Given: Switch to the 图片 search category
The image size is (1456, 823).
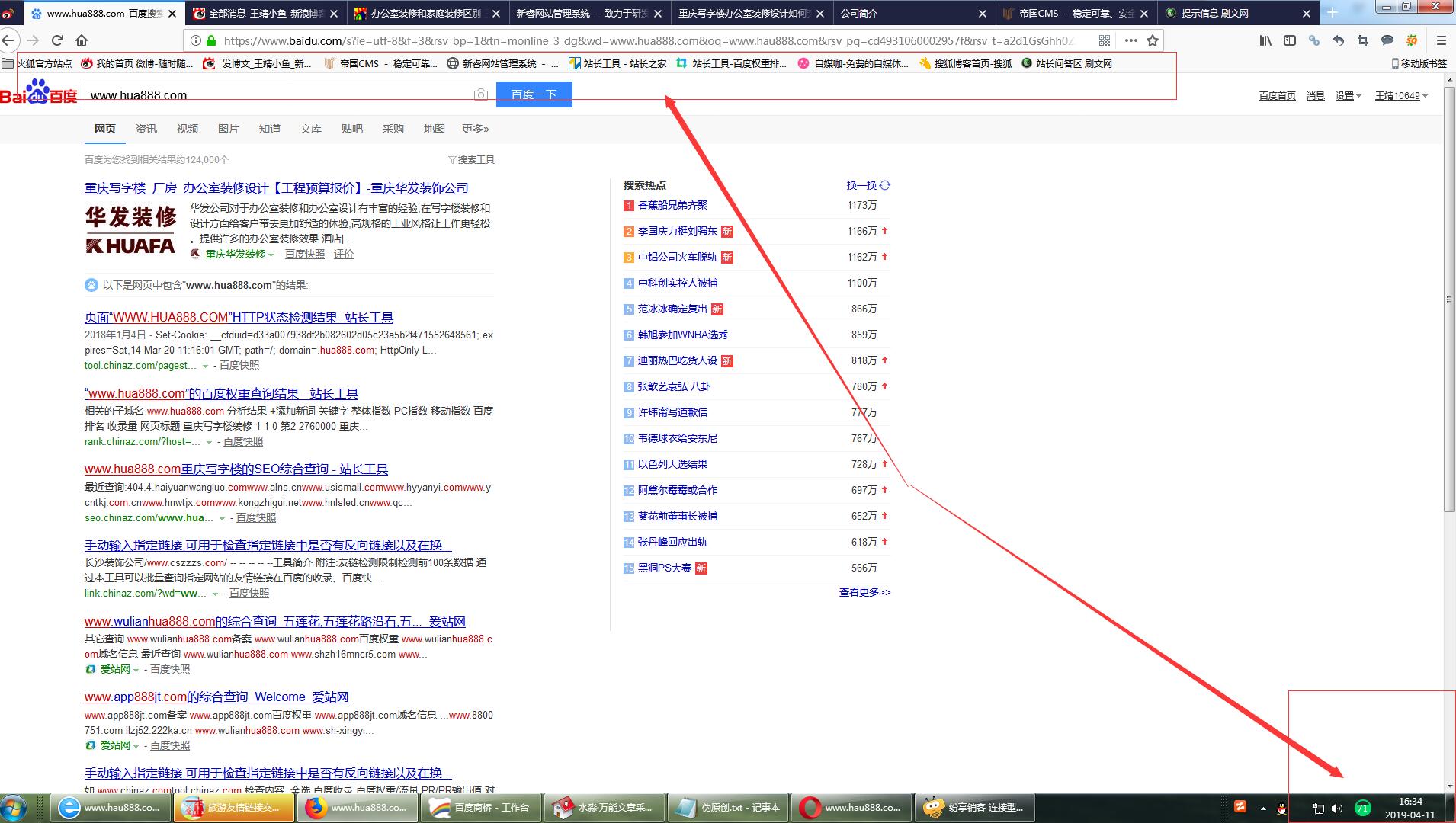Looking at the screenshot, I should click(229, 129).
